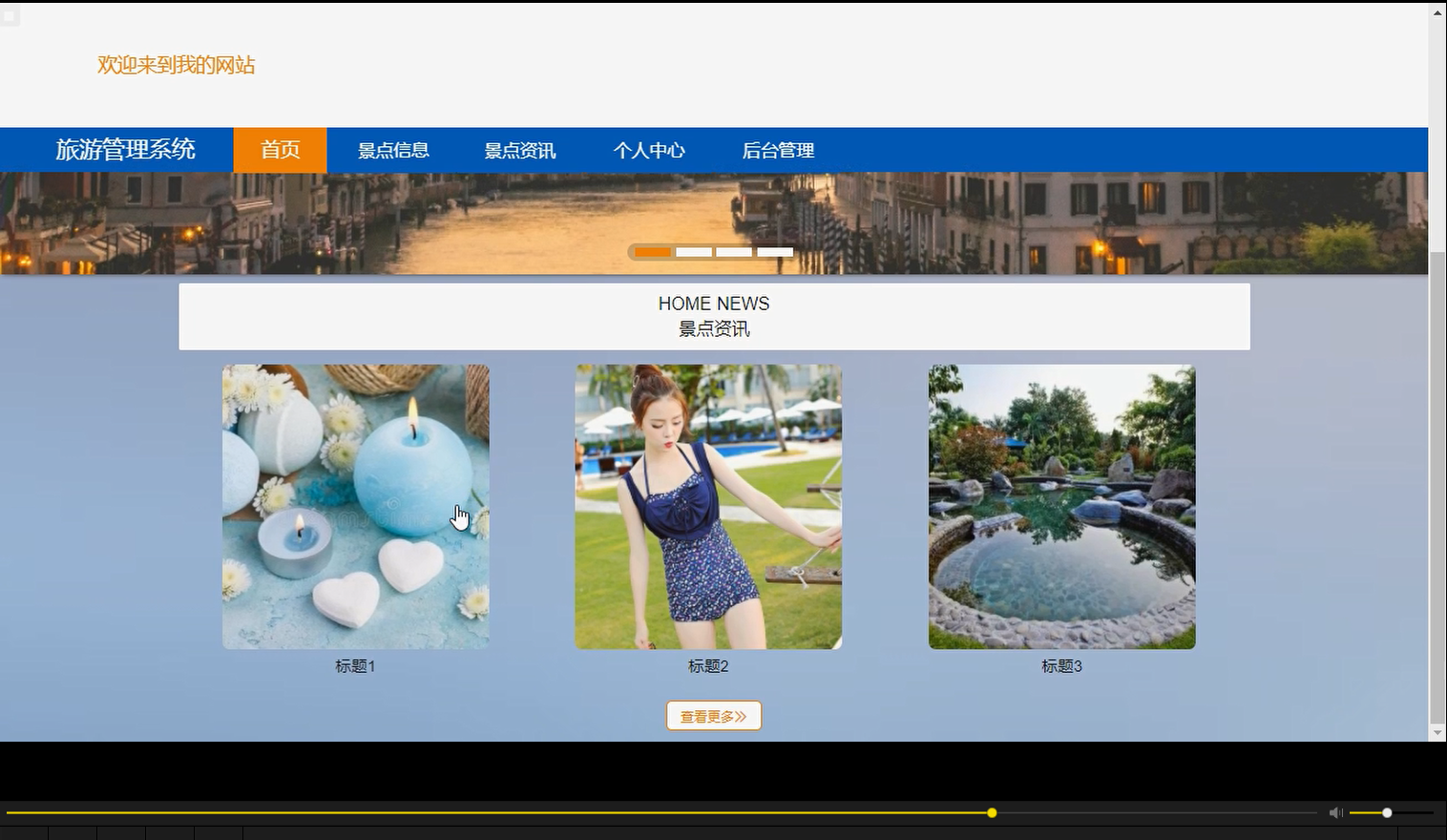Click the 旅游管理系统 site title
1447x840 pixels.
(126, 149)
